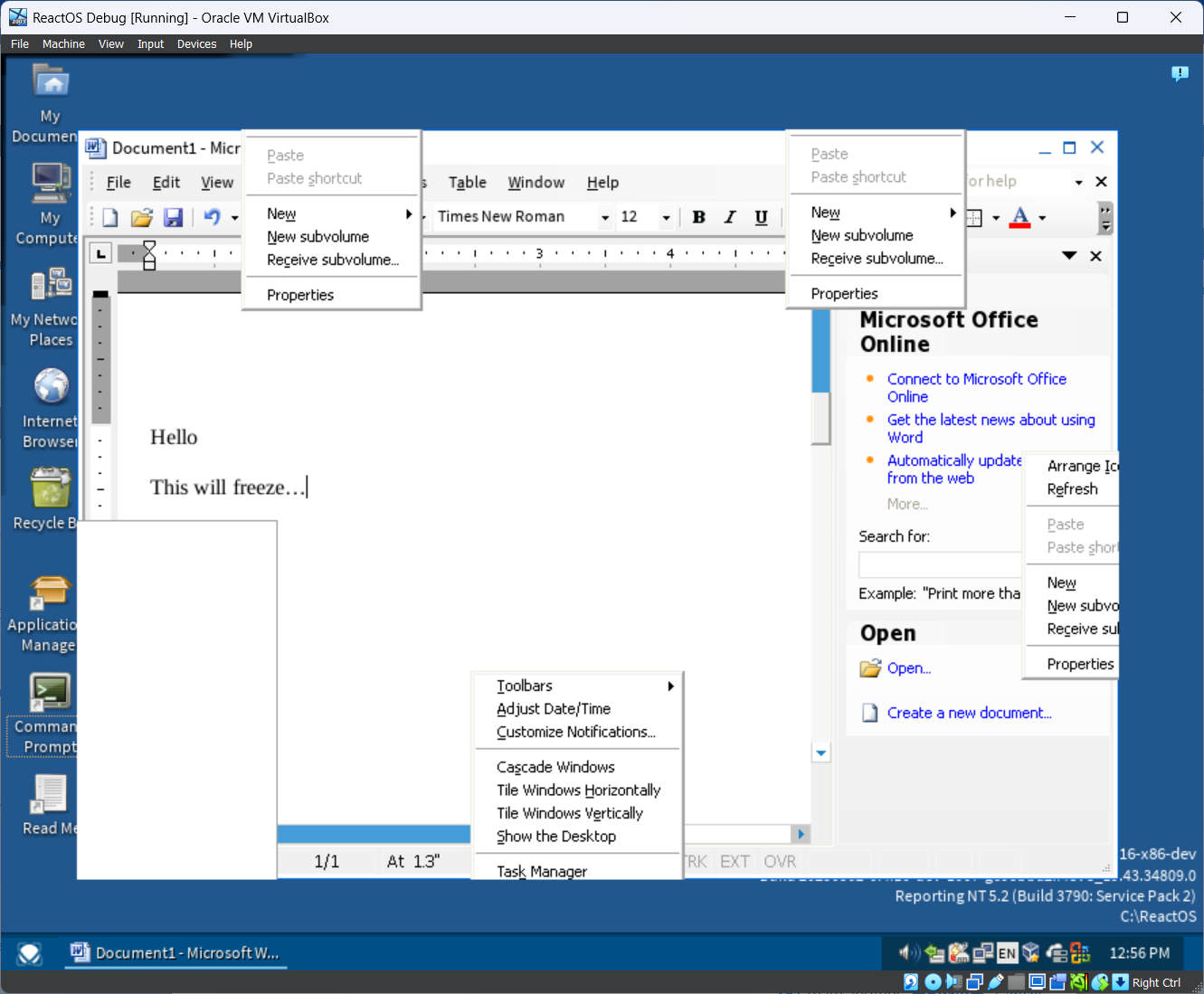Open the Edit menu
The width and height of the screenshot is (1204, 994).
[x=166, y=183]
